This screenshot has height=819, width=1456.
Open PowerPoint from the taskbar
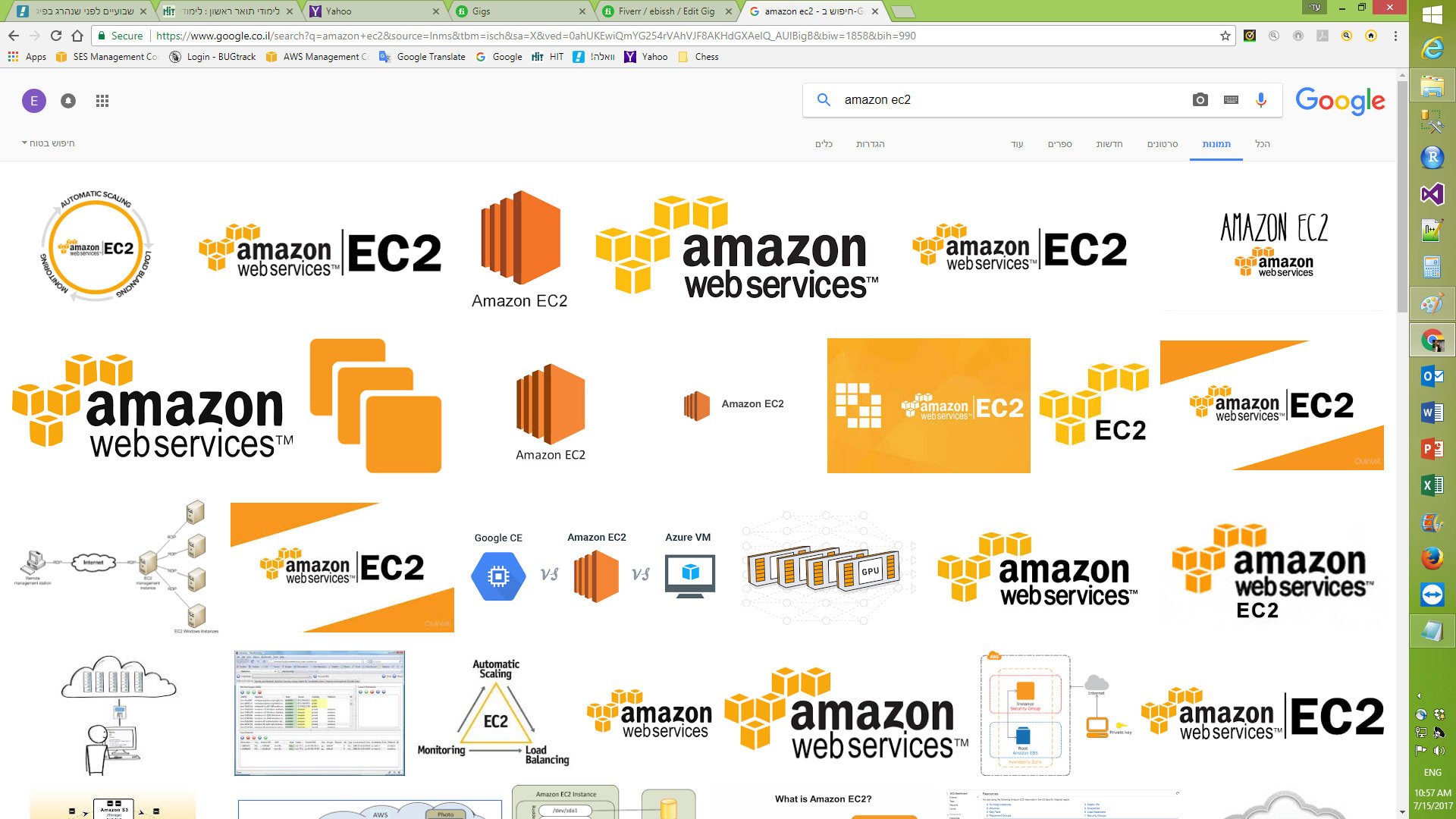[x=1432, y=449]
